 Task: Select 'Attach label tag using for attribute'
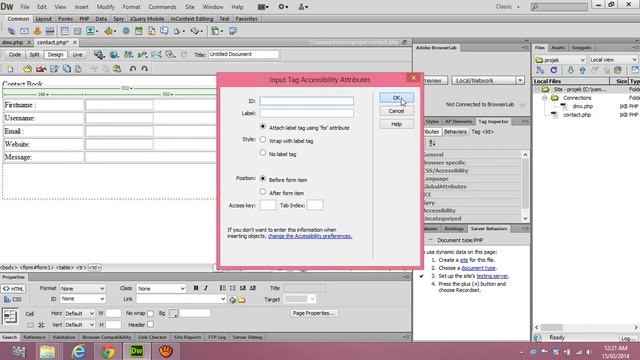tap(263, 127)
